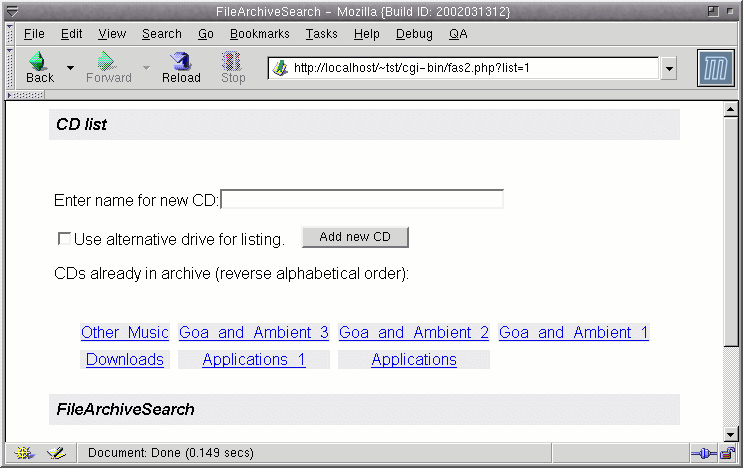
Task: Click the Back navigation button
Action: [39, 67]
